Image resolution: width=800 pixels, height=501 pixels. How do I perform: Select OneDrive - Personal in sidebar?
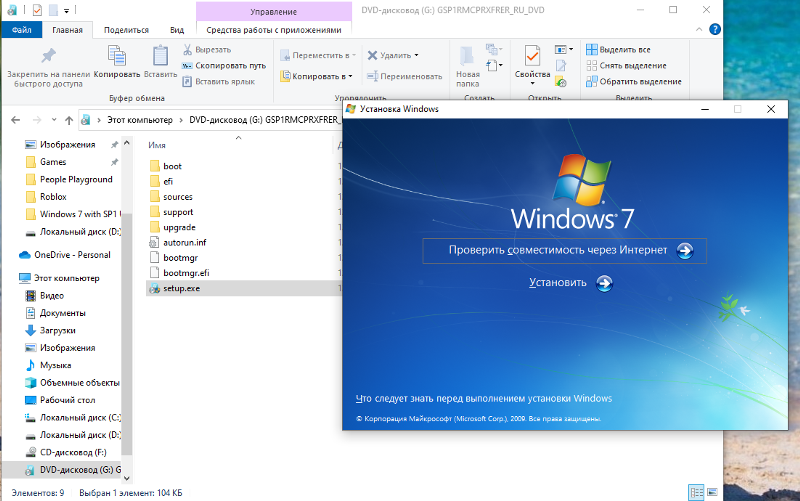(x=72, y=255)
